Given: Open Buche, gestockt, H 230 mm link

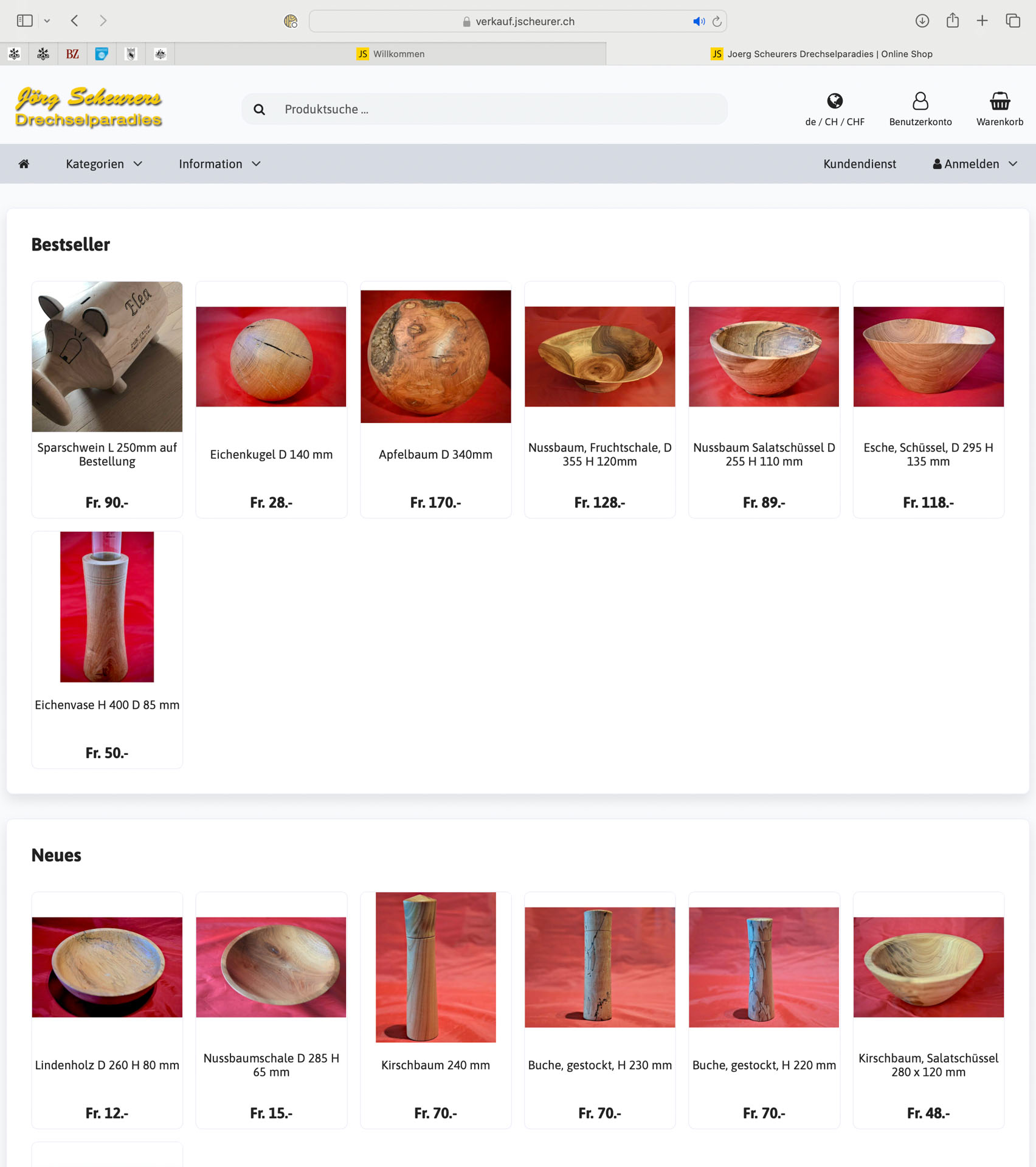Looking at the screenshot, I should click(600, 1065).
